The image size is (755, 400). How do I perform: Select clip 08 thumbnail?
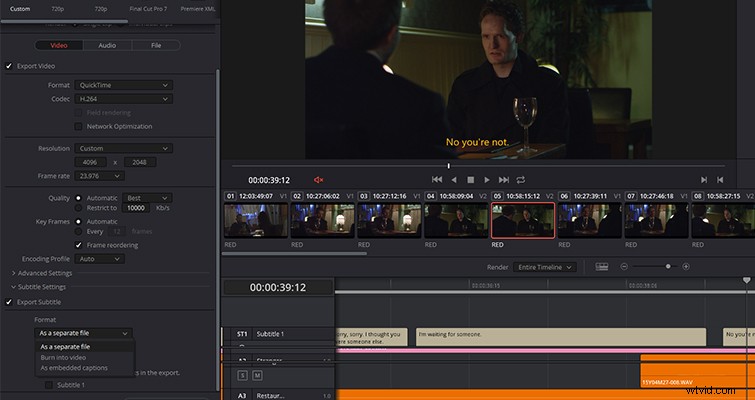pos(723,220)
